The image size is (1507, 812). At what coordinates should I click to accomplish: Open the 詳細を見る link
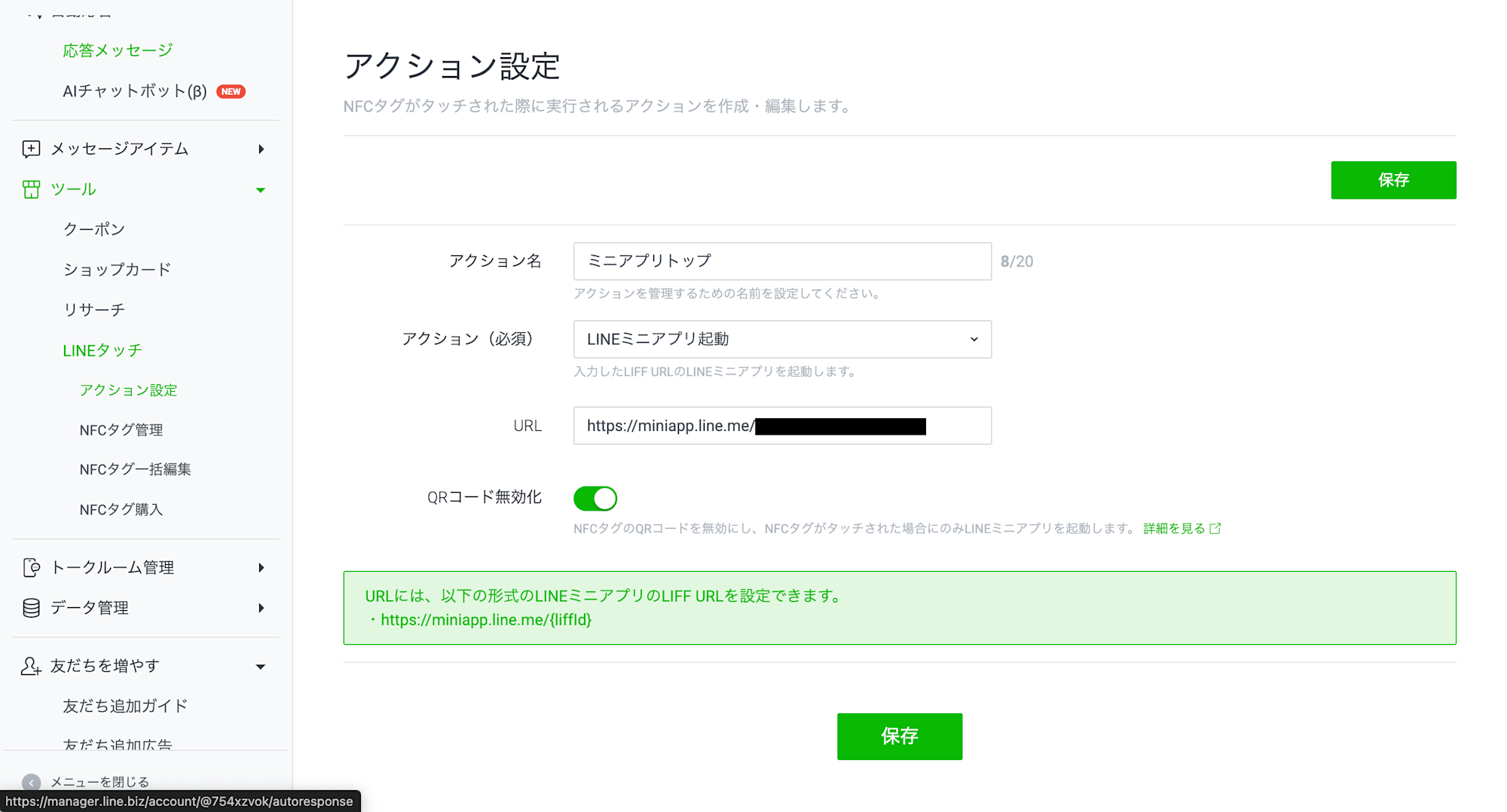(1173, 528)
